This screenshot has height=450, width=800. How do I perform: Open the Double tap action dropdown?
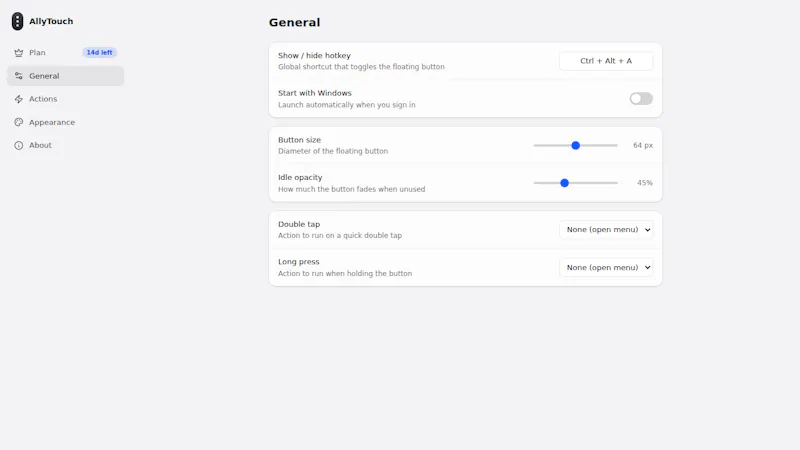pos(606,230)
